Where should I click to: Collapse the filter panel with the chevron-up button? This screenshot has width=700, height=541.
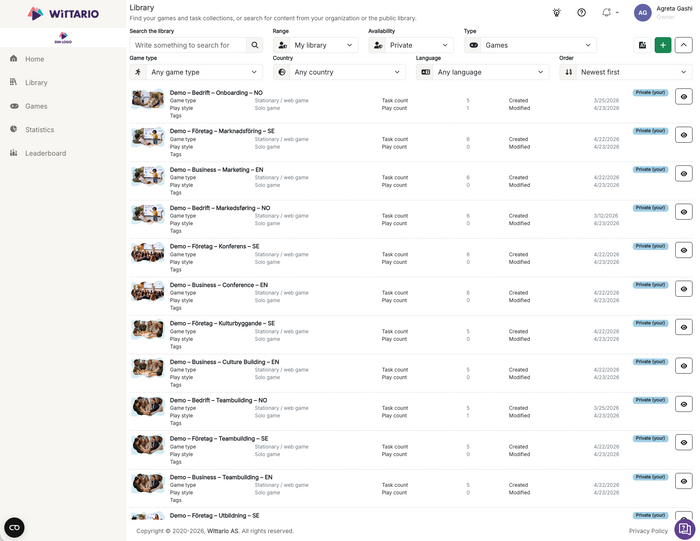click(x=683, y=45)
